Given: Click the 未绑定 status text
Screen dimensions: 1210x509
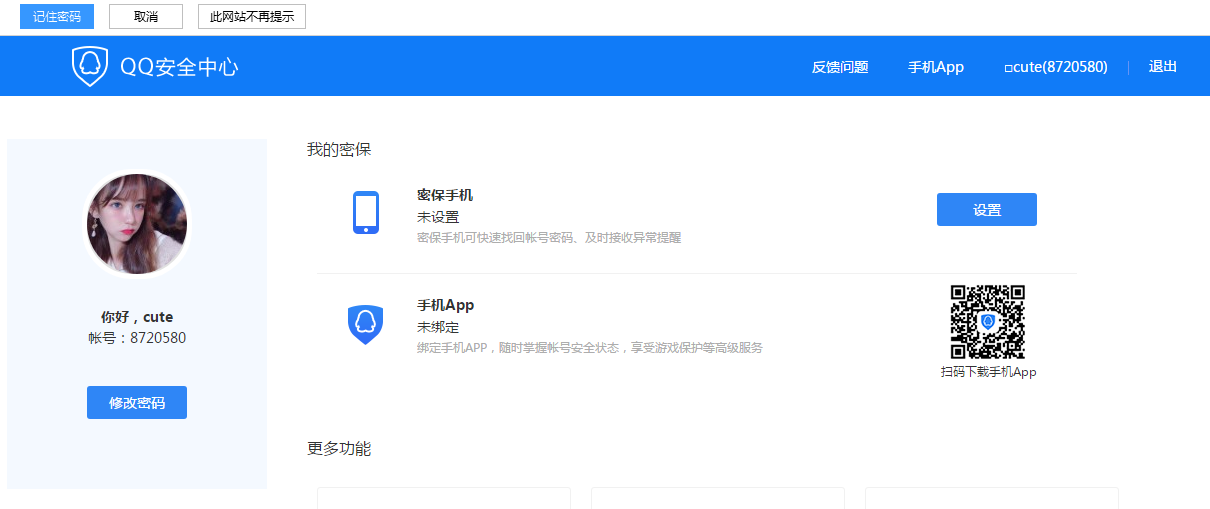Looking at the screenshot, I should [438, 327].
